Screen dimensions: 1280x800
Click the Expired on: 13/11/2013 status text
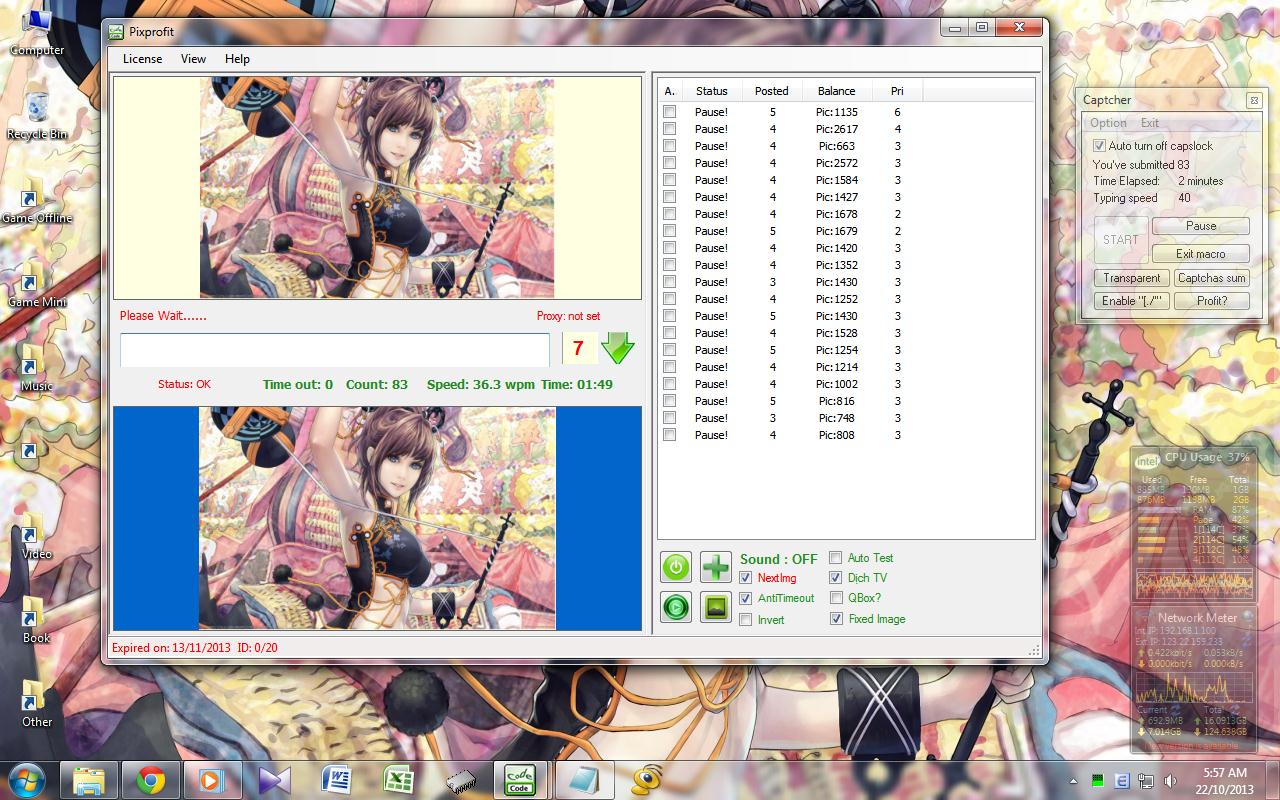click(171, 648)
